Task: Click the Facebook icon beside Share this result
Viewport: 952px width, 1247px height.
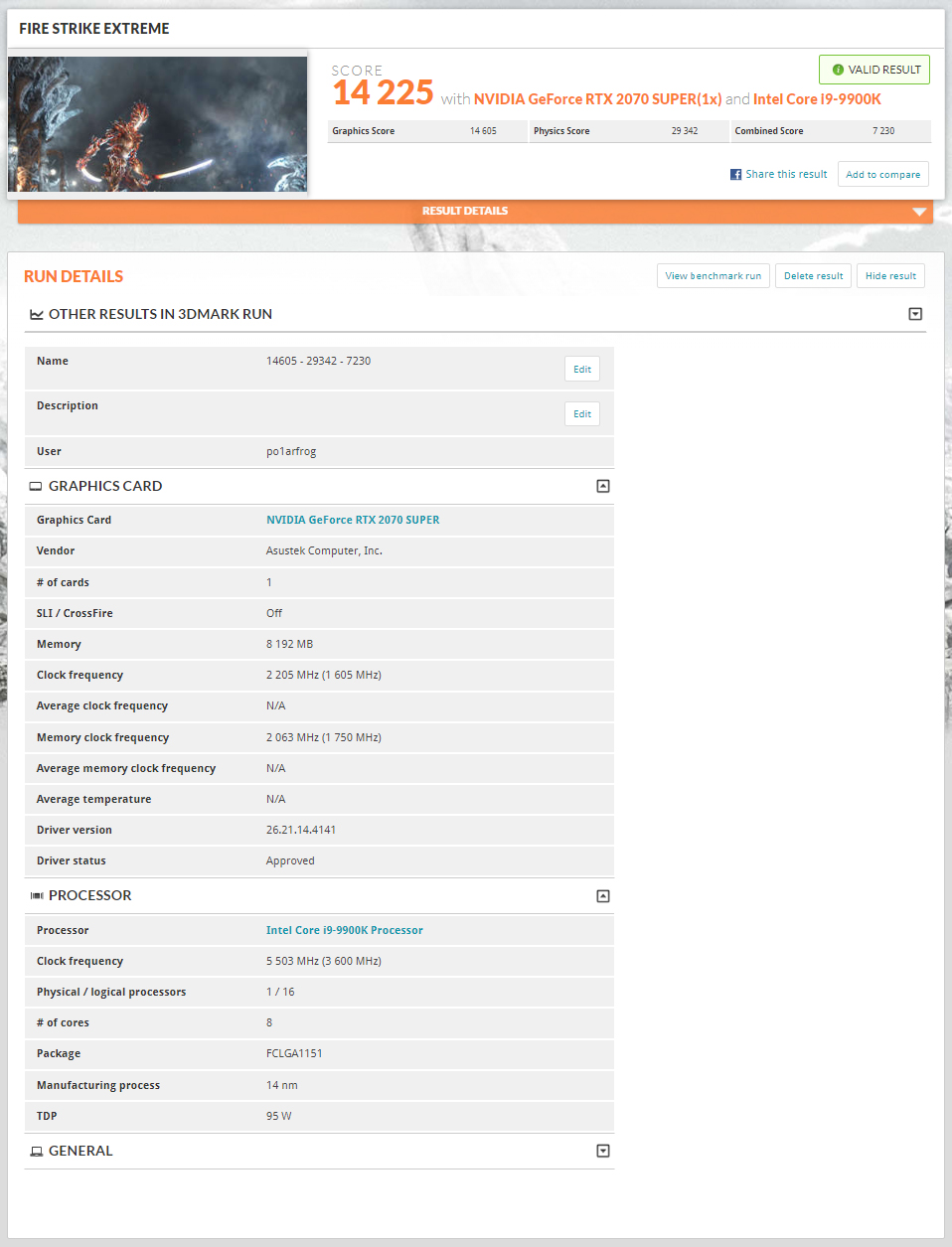Action: (735, 174)
